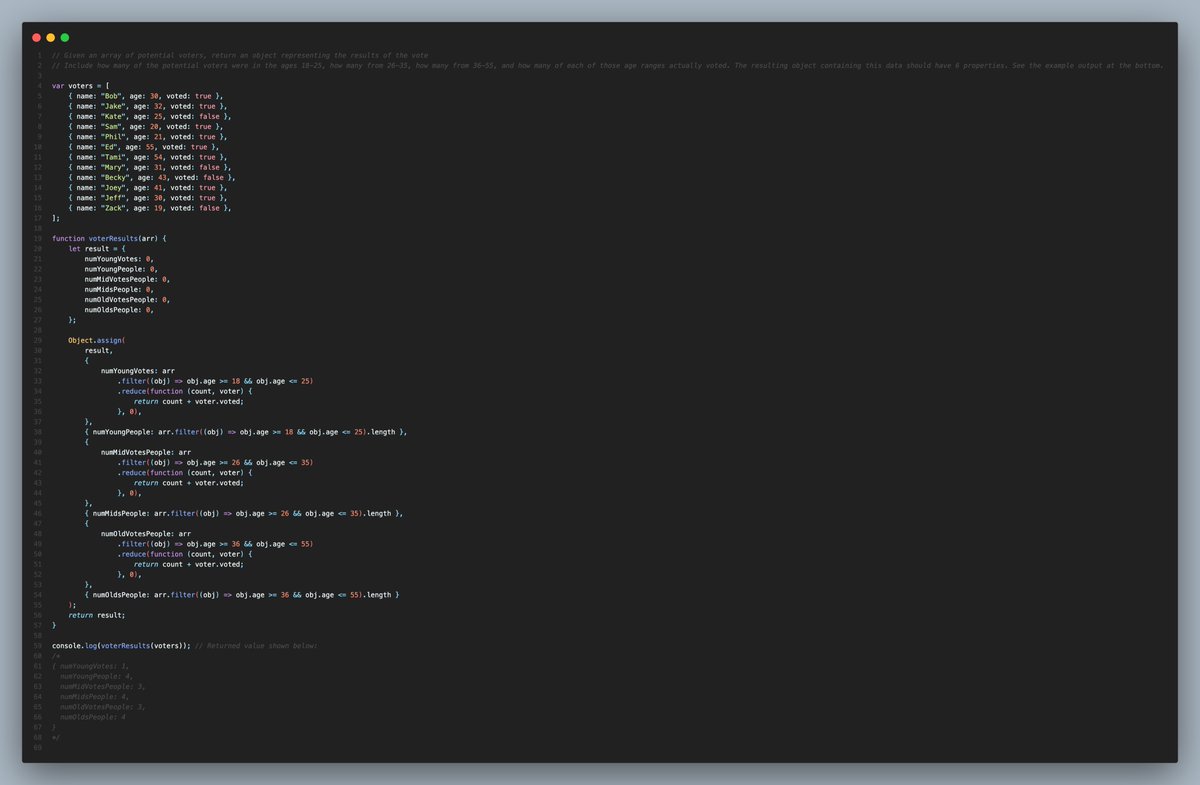Click the "function voterResults(arr) {" line
The image size is (1200, 785).
pos(109,238)
